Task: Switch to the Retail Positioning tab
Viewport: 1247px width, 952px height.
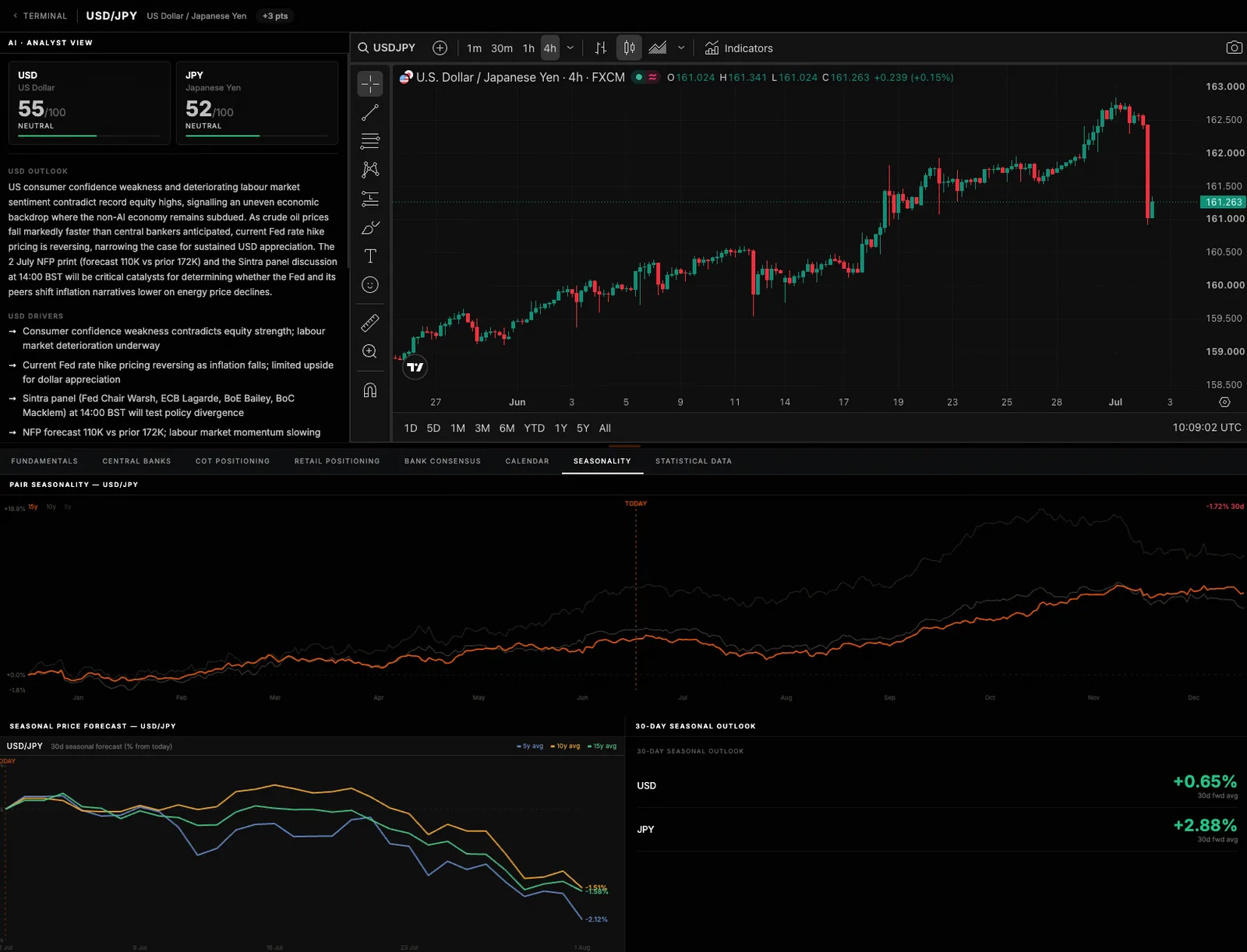Action: coord(337,461)
